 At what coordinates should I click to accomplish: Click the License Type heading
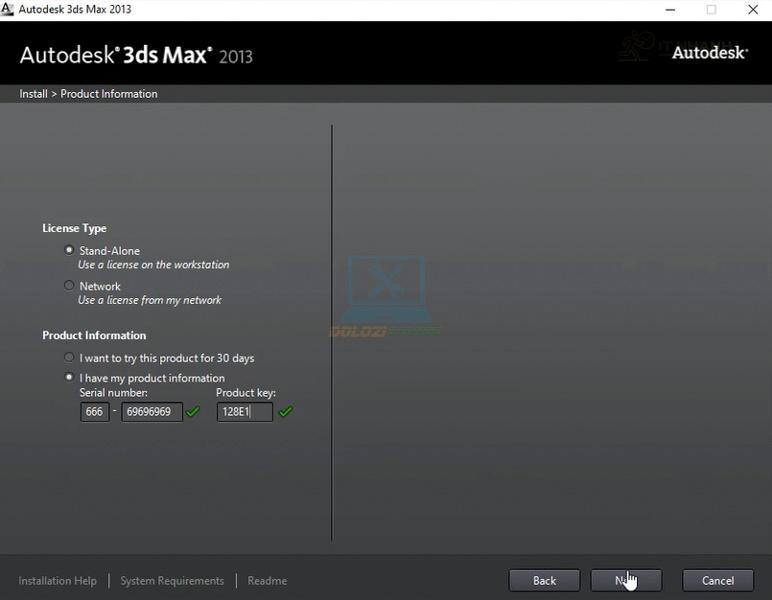(74, 228)
